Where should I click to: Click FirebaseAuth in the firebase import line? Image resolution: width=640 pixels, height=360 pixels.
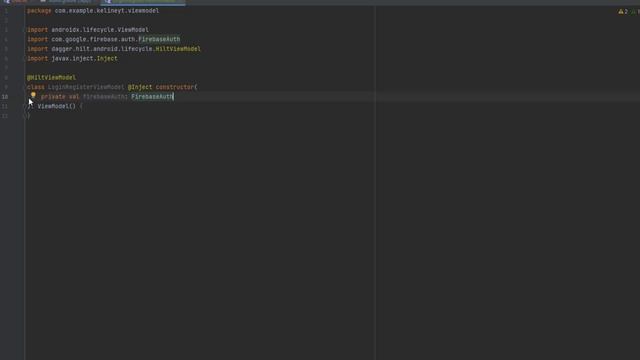159,39
